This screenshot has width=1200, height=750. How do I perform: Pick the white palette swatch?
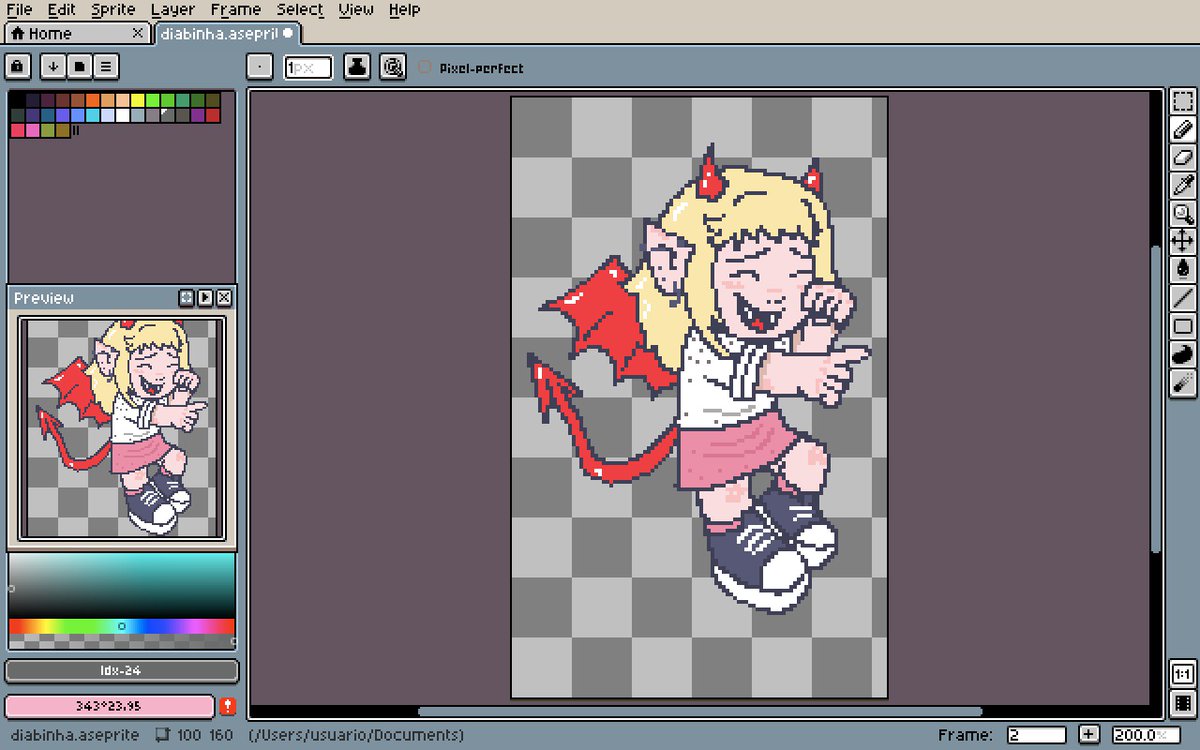(x=123, y=115)
